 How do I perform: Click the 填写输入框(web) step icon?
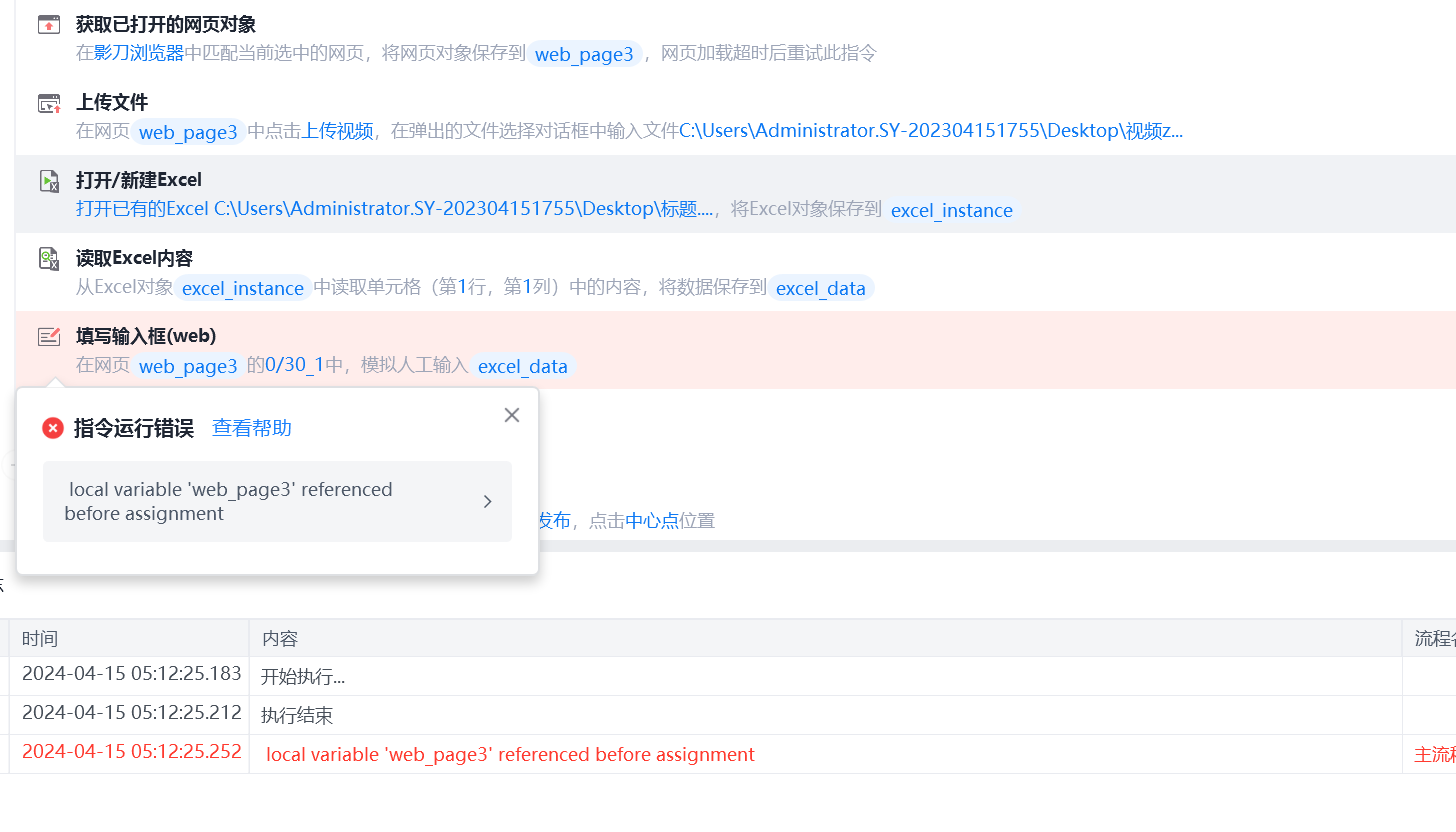[49, 337]
